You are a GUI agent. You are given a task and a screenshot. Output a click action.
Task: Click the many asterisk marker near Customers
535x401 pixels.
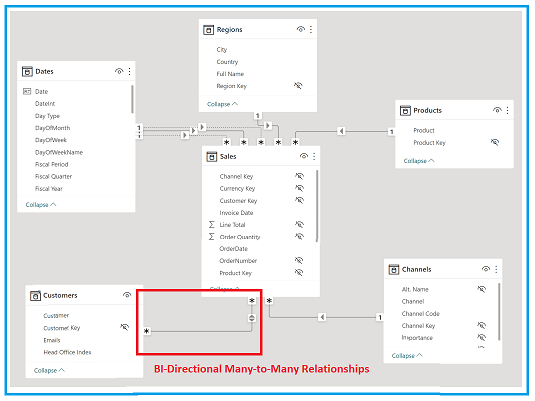pos(147,331)
